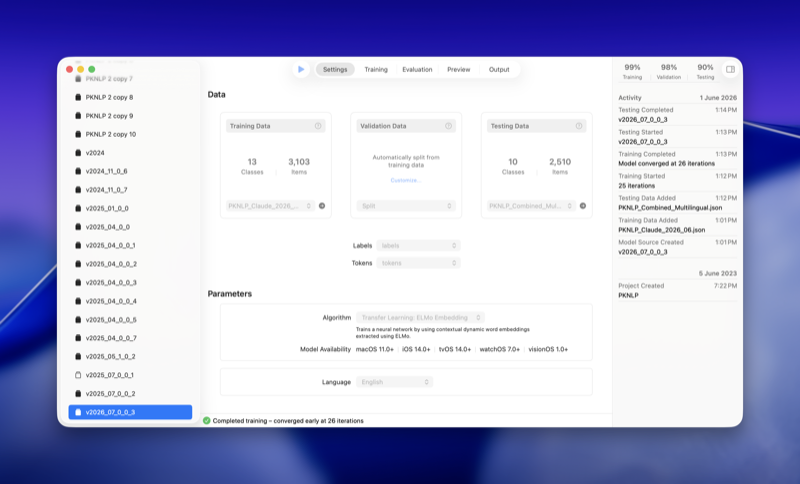The image size is (800, 484).
Task: Click the macOS 11.0+ availability label
Action: coord(374,349)
